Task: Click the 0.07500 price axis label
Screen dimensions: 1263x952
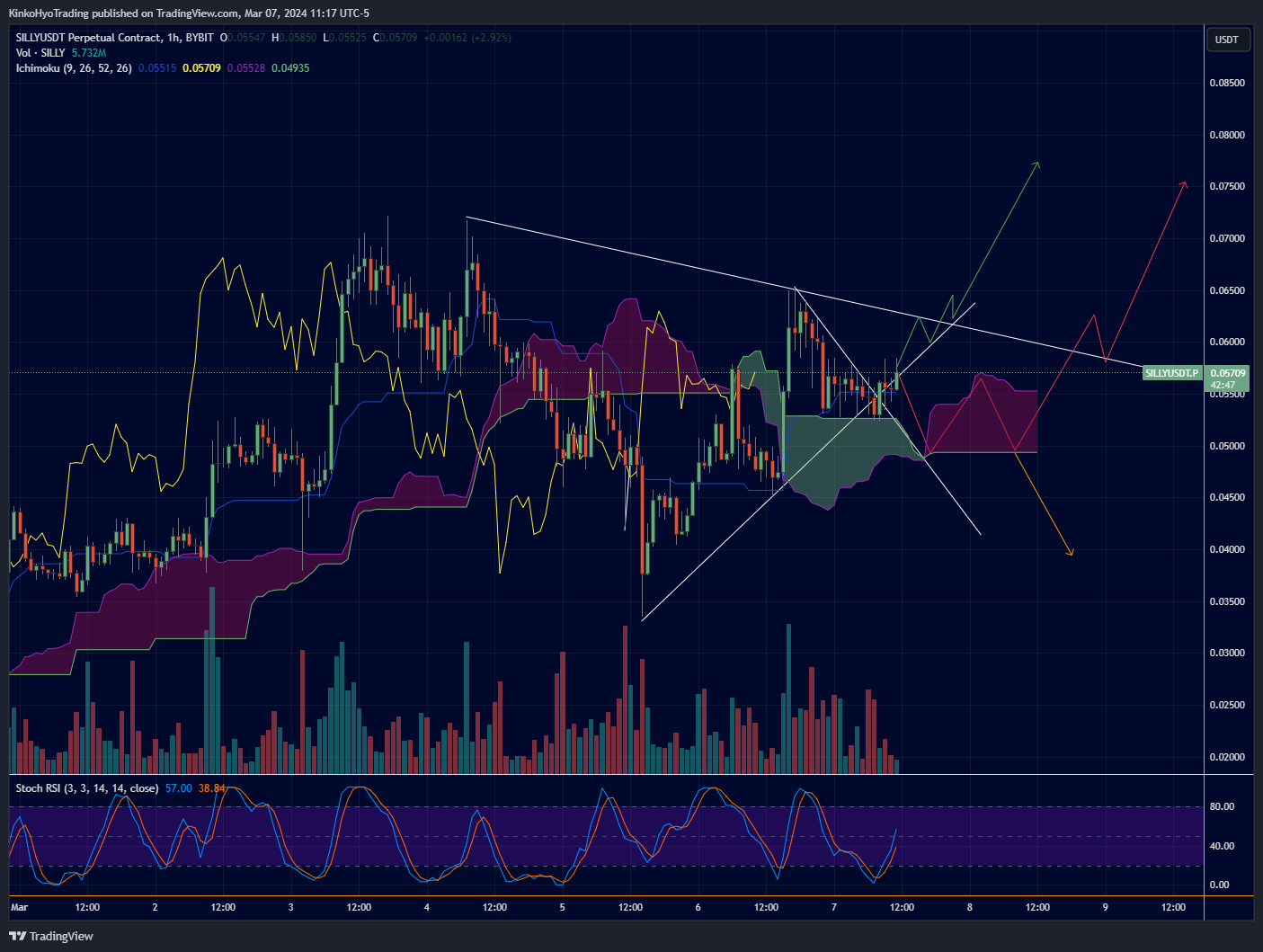Action: (x=1227, y=187)
